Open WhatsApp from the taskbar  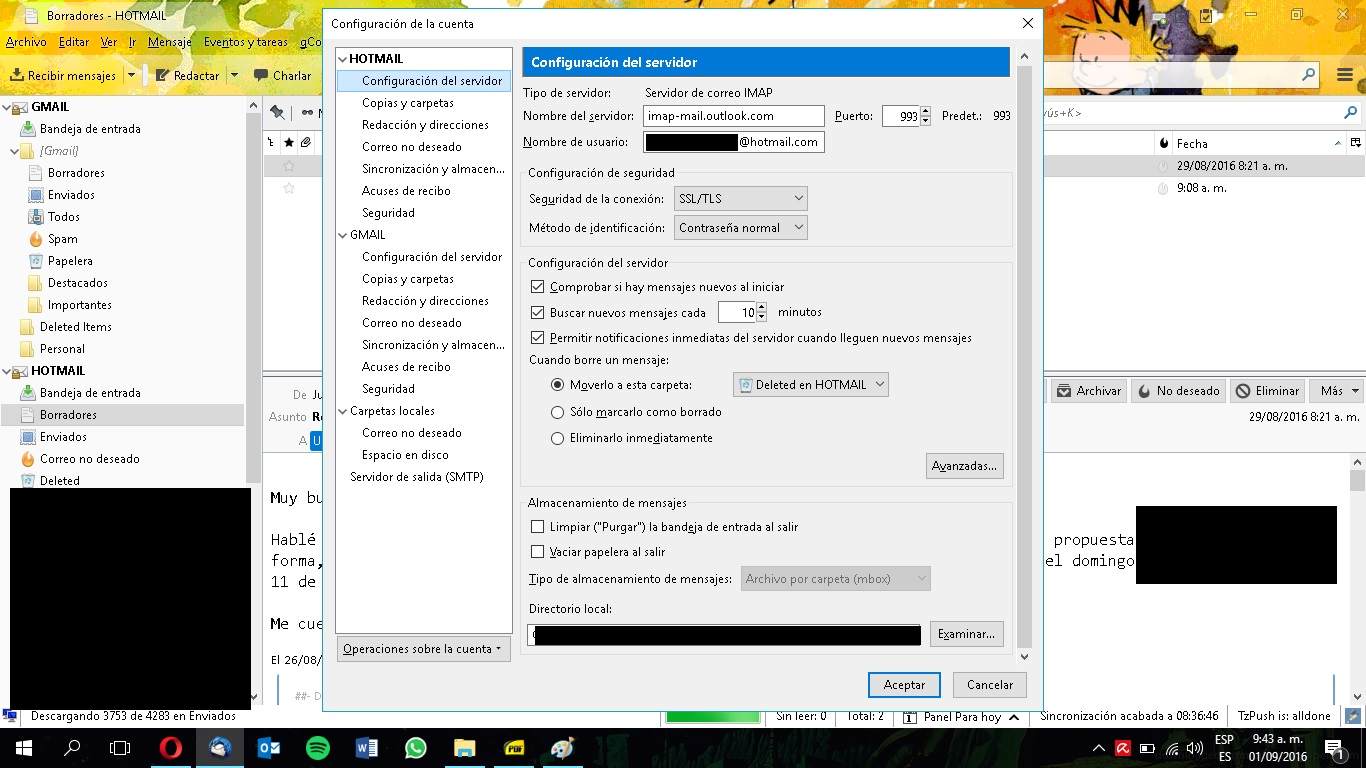point(416,748)
